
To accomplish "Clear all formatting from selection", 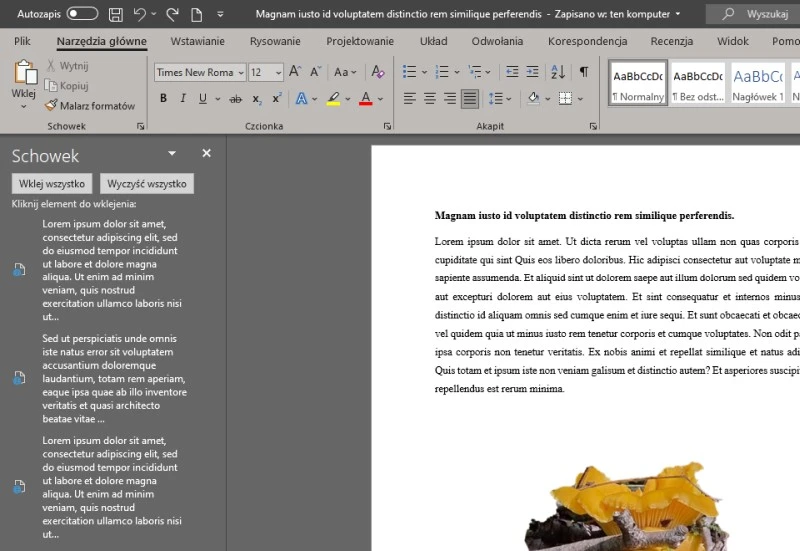I will point(377,72).
